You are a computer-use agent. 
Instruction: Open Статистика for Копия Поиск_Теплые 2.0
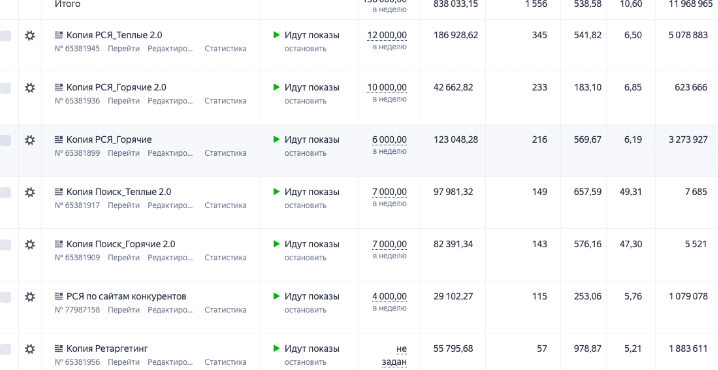tap(225, 205)
